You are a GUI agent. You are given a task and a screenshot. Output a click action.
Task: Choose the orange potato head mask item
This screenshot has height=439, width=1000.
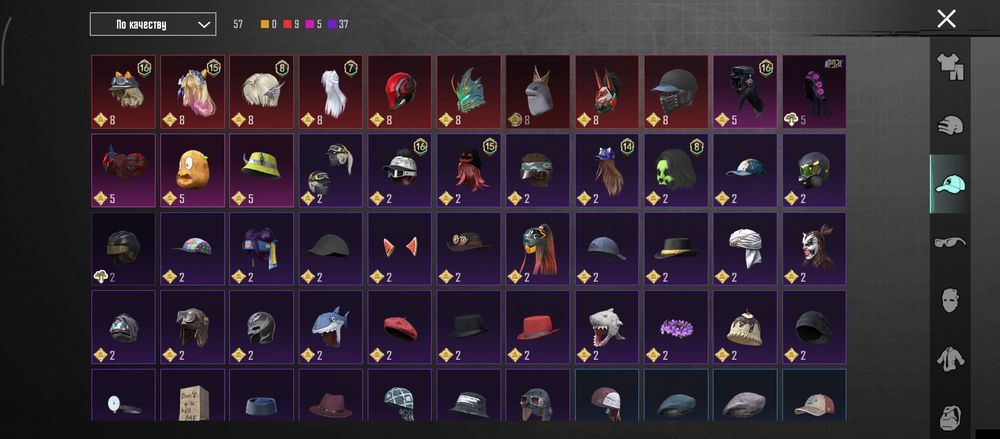coord(192,170)
